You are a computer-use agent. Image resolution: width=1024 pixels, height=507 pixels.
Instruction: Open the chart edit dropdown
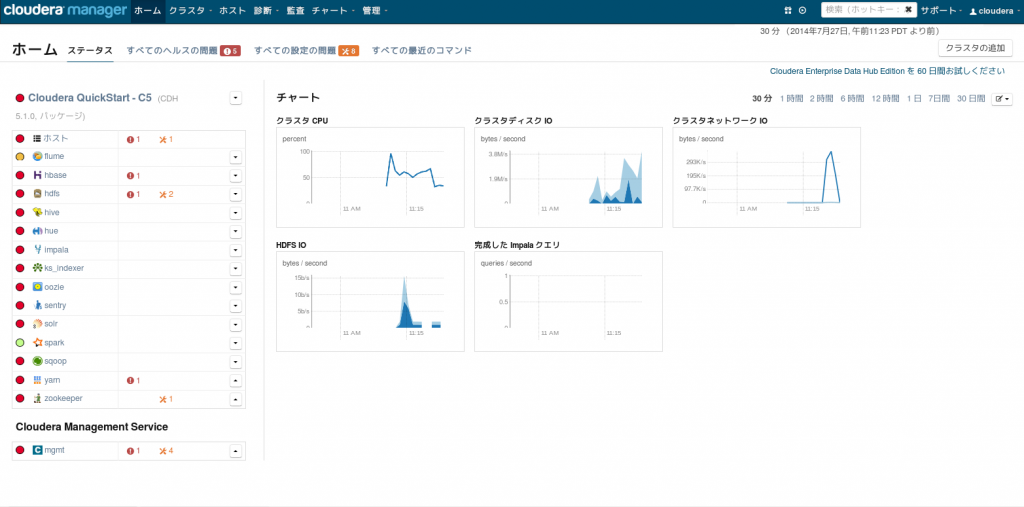pos(1002,99)
